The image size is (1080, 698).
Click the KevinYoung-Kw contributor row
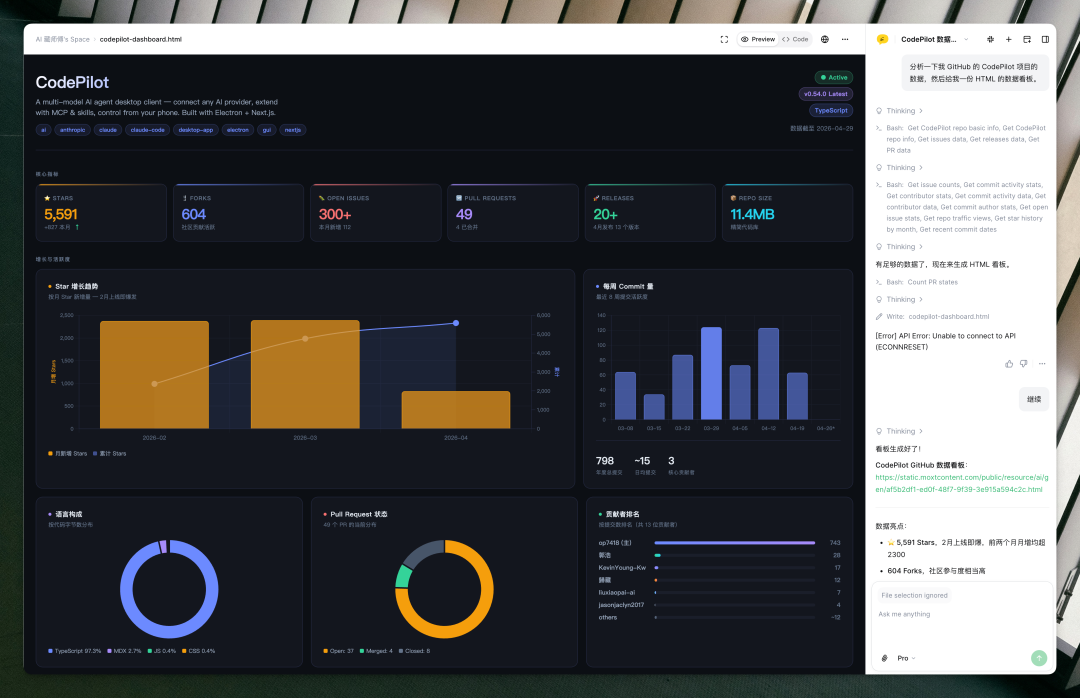[719, 568]
